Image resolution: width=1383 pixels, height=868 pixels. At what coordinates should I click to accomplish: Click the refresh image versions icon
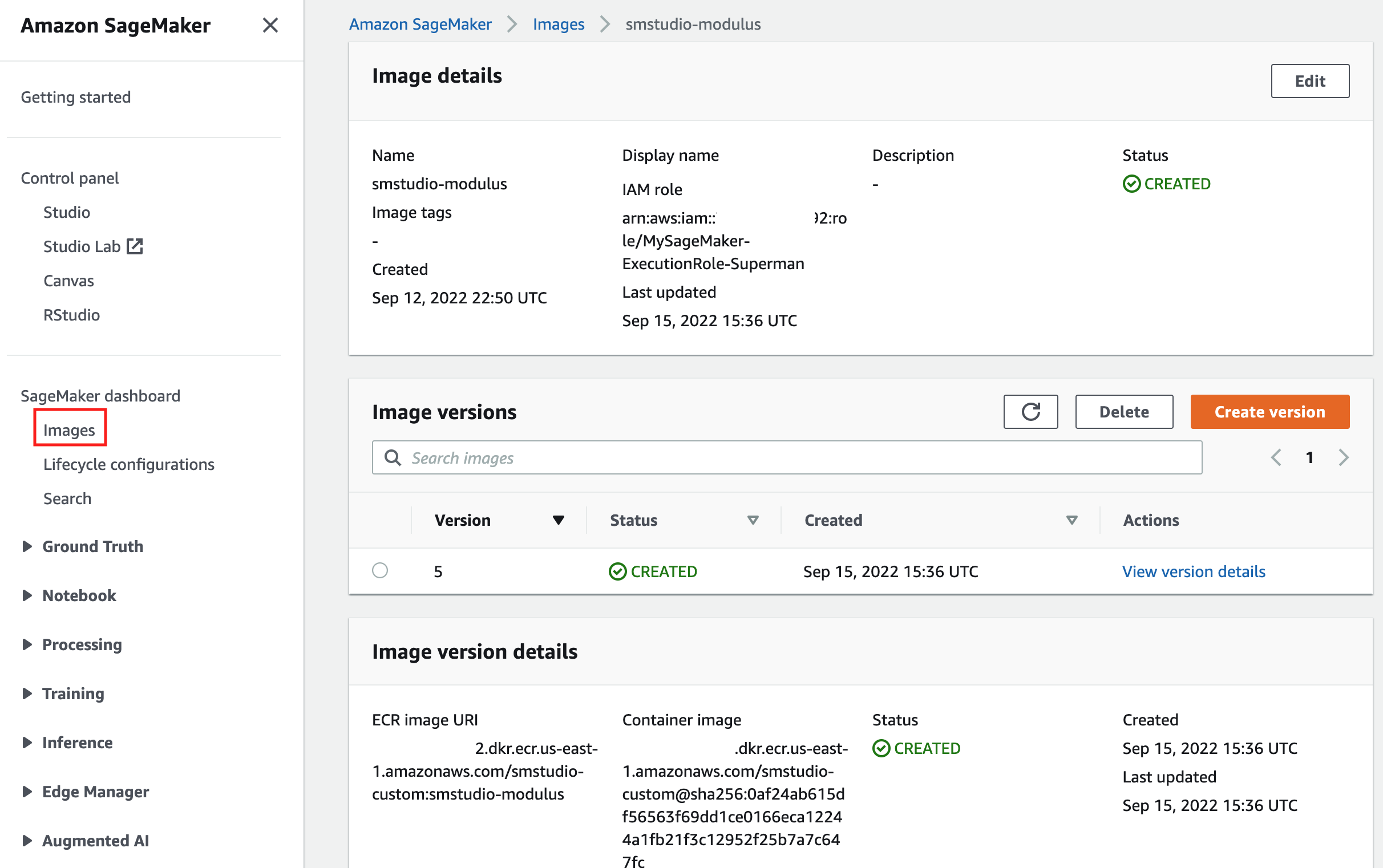(x=1030, y=412)
